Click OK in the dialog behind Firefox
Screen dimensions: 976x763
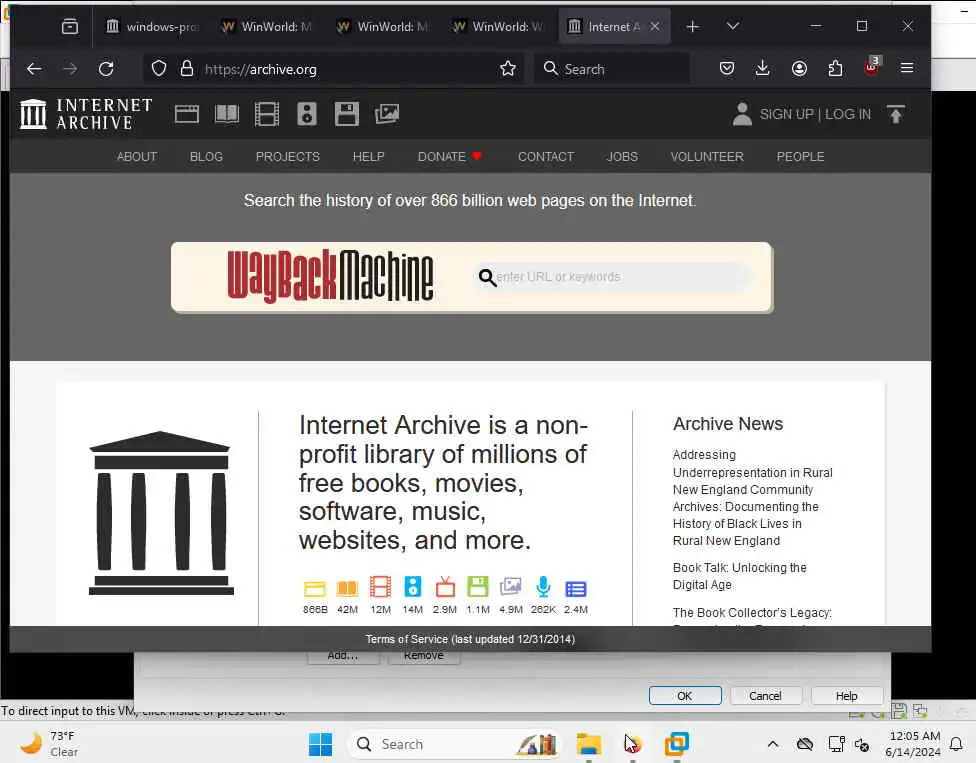coord(685,696)
